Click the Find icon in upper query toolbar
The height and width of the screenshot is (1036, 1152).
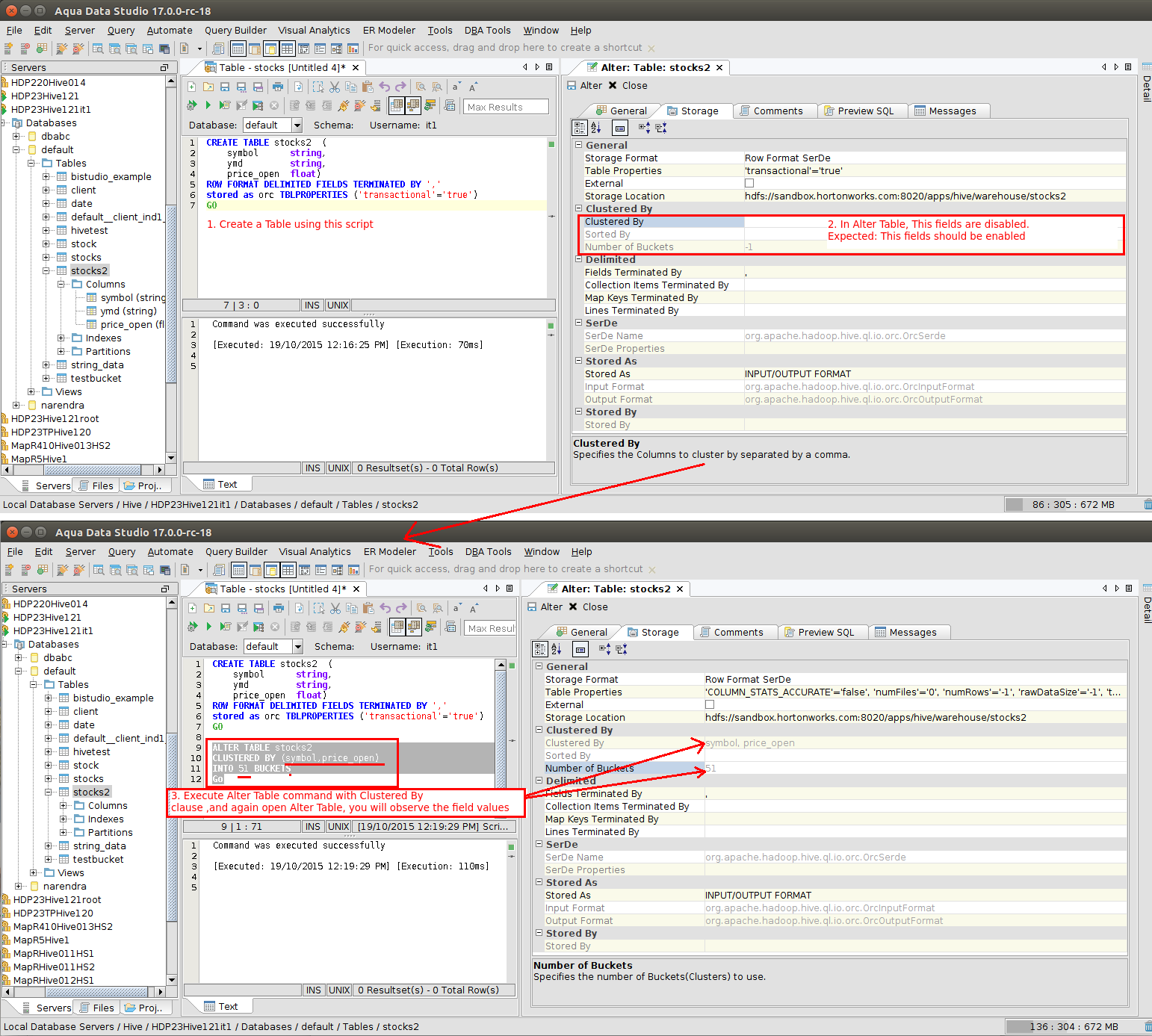coord(421,87)
